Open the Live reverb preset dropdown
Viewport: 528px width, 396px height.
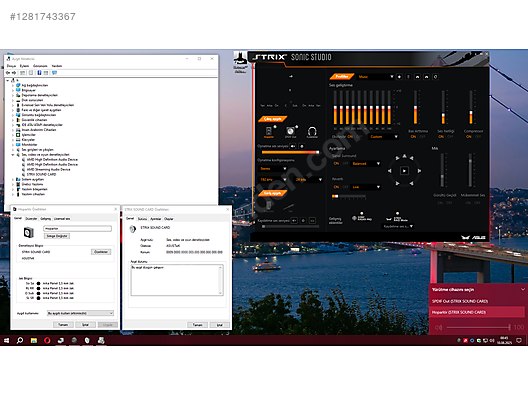(x=366, y=187)
